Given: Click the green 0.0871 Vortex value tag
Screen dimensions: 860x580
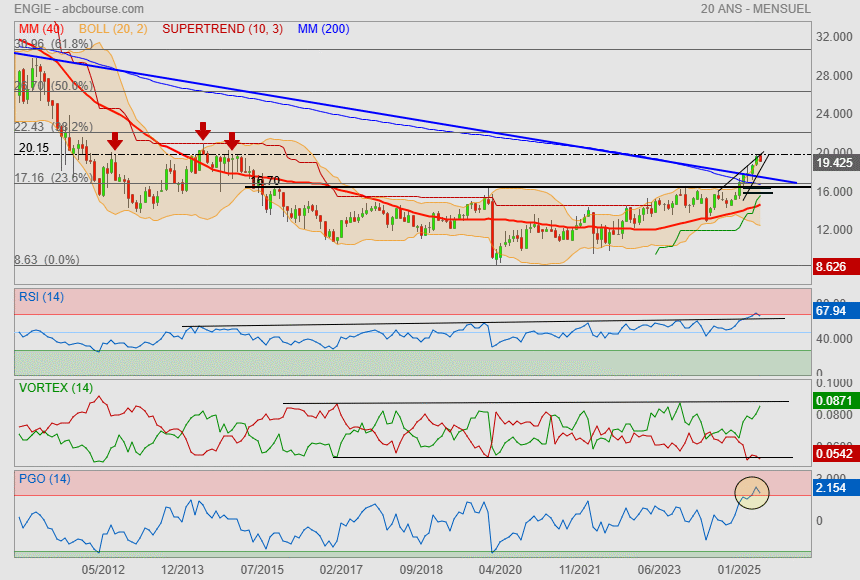Looking at the screenshot, I should point(835,400).
